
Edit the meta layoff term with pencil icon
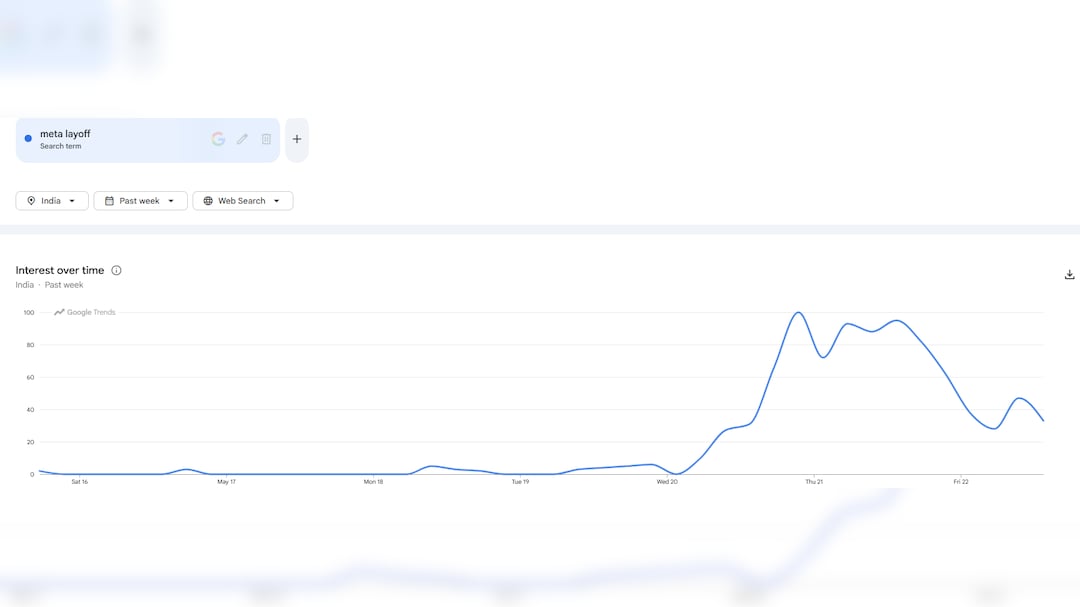click(x=242, y=139)
